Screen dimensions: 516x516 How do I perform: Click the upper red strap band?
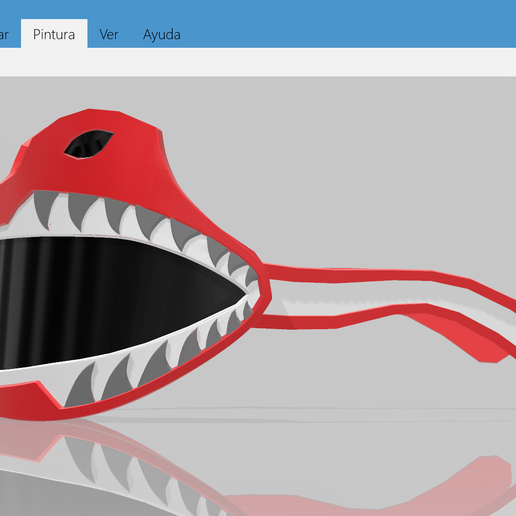click(383, 276)
